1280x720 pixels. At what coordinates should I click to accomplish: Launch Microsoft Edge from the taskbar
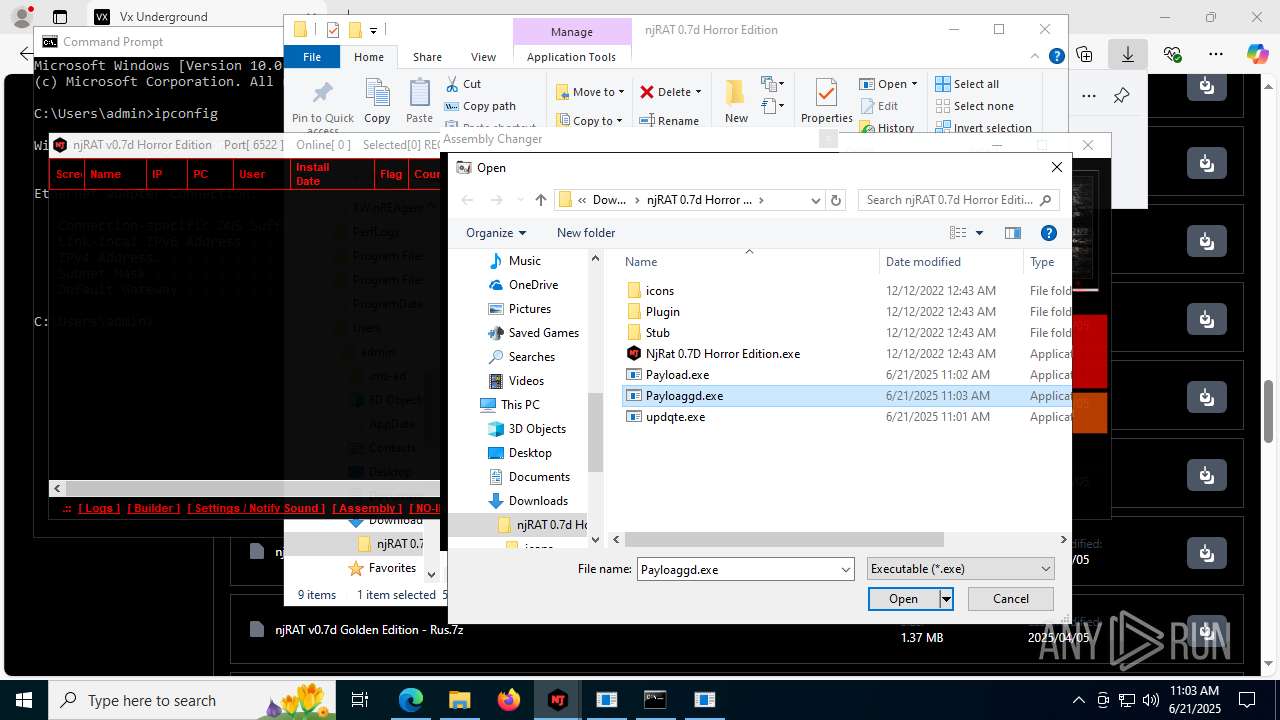tap(411, 700)
